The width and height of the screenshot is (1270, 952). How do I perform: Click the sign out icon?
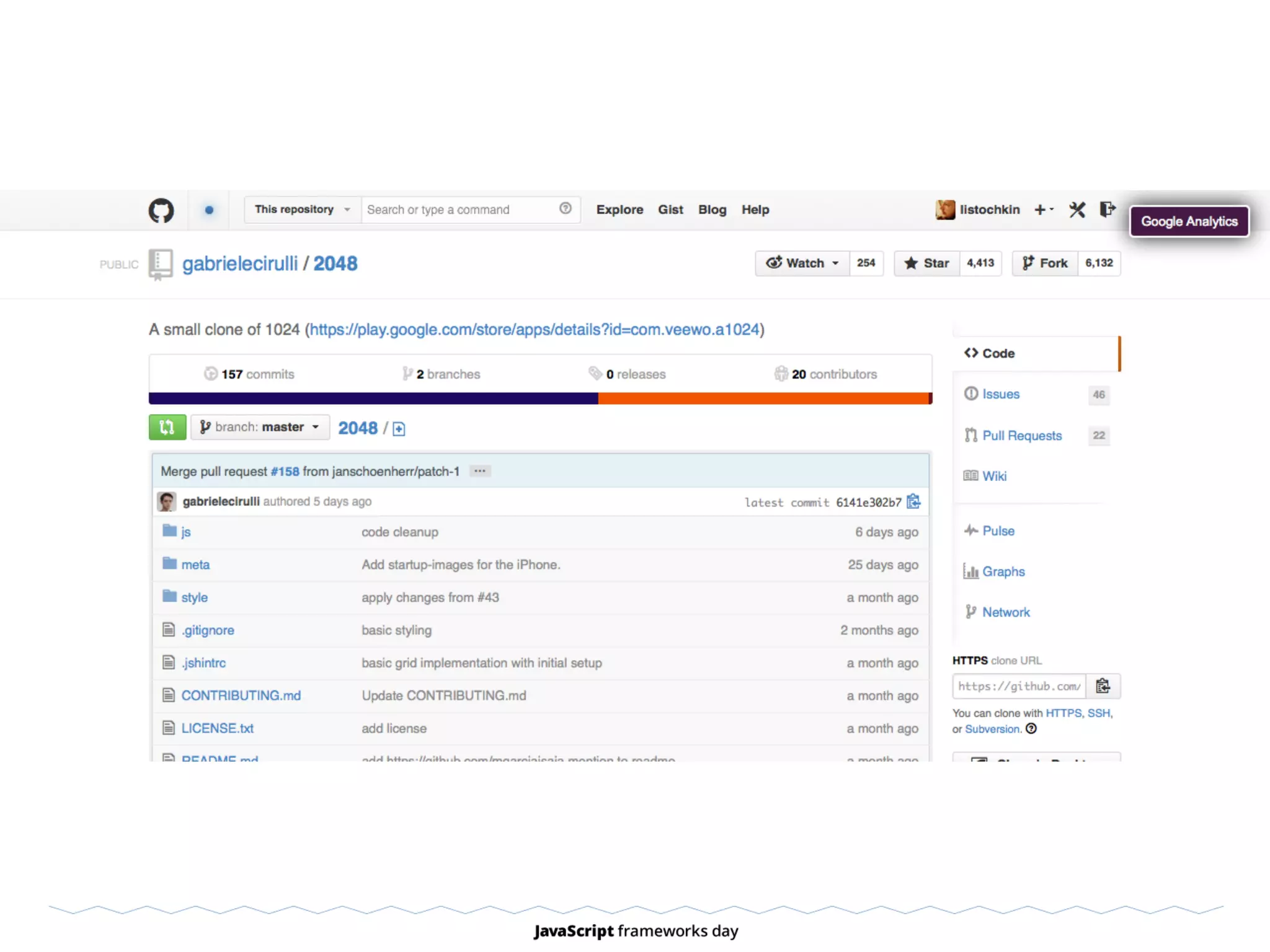(x=1107, y=209)
